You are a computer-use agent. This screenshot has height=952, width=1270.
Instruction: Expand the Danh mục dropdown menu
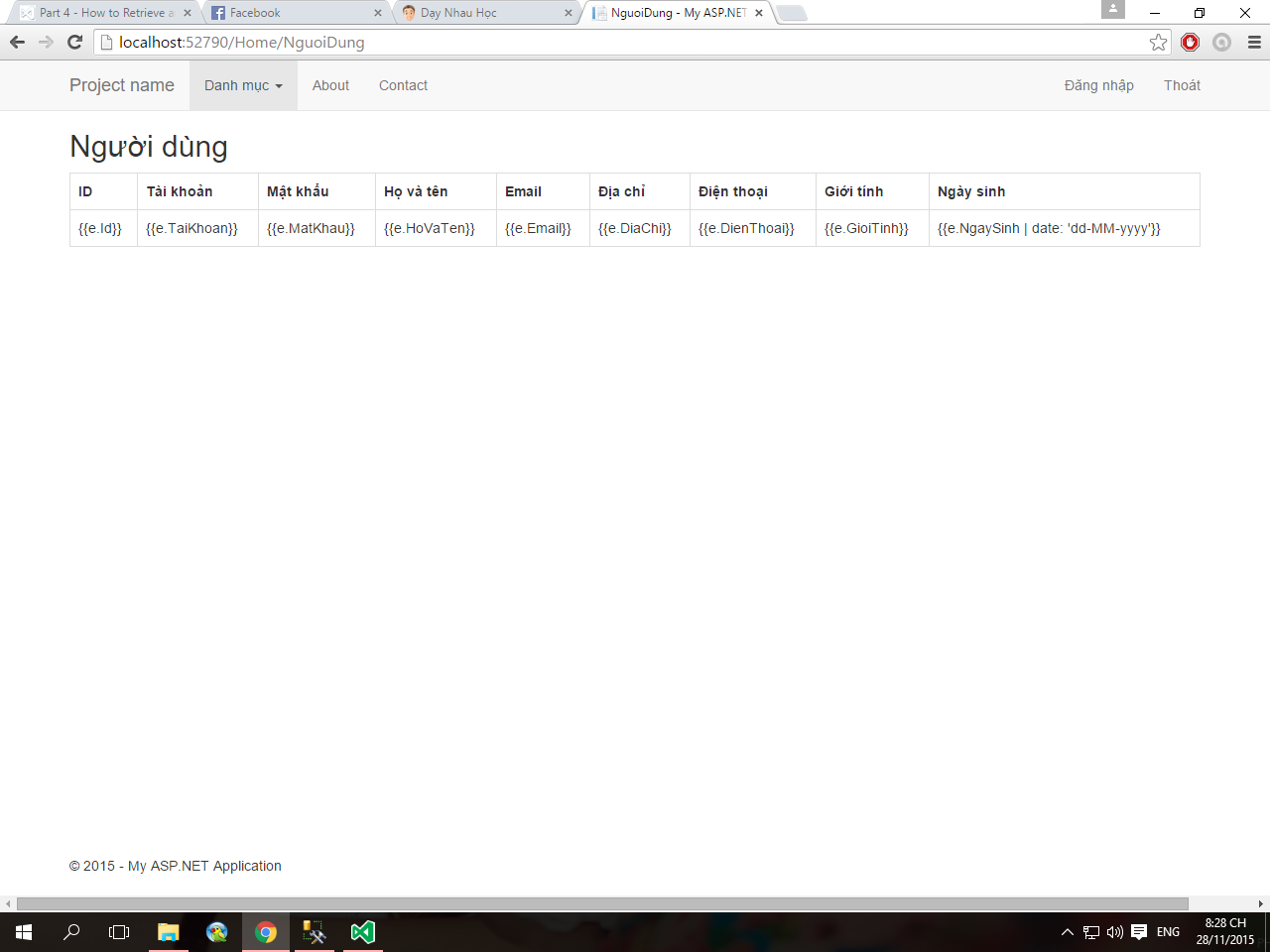pos(243,85)
